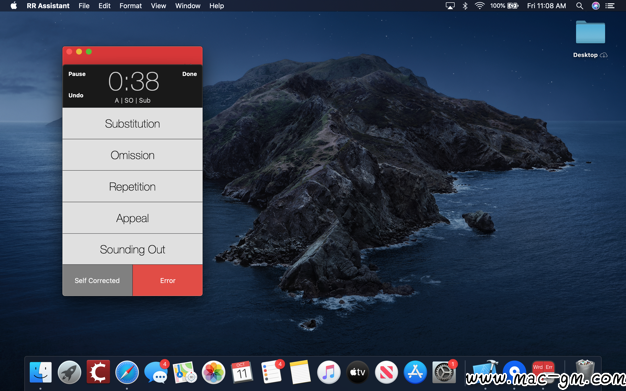Click the 'A | SO | Sub' entry log

click(133, 100)
